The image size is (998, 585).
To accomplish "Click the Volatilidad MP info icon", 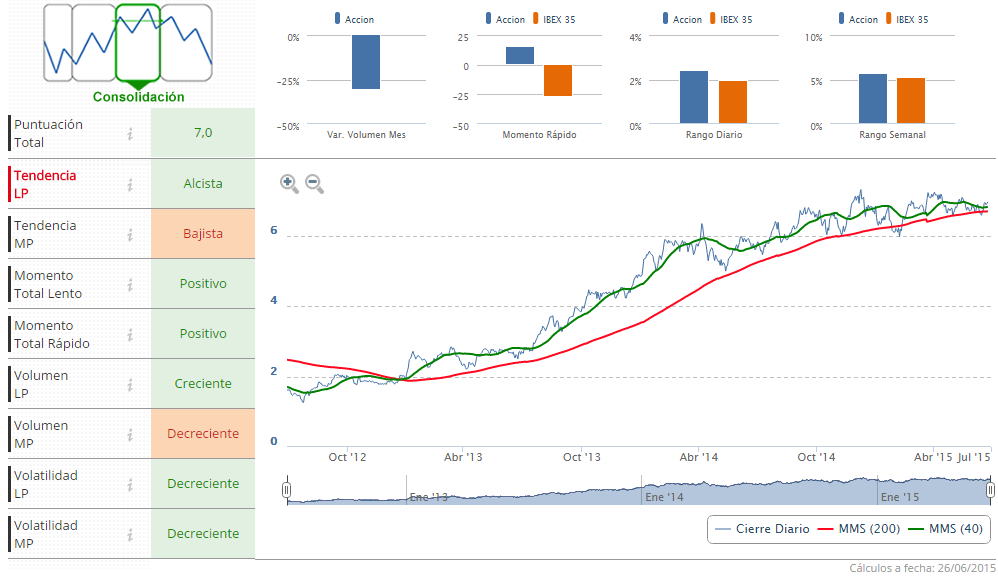I will 130,534.
